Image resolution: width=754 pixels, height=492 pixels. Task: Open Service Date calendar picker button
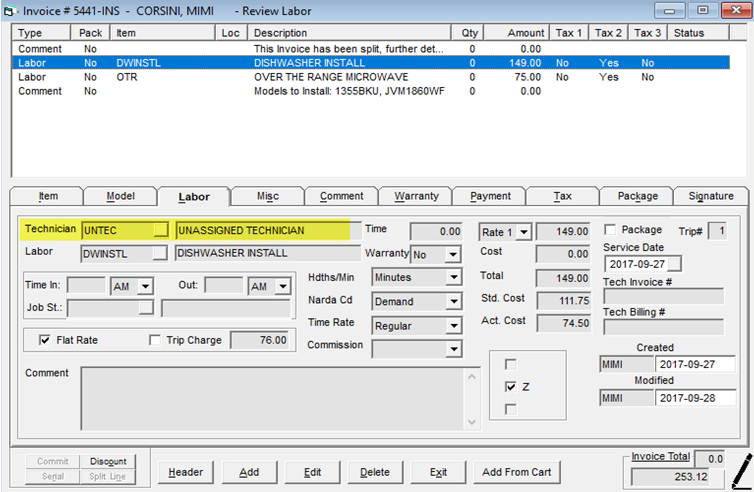click(675, 264)
